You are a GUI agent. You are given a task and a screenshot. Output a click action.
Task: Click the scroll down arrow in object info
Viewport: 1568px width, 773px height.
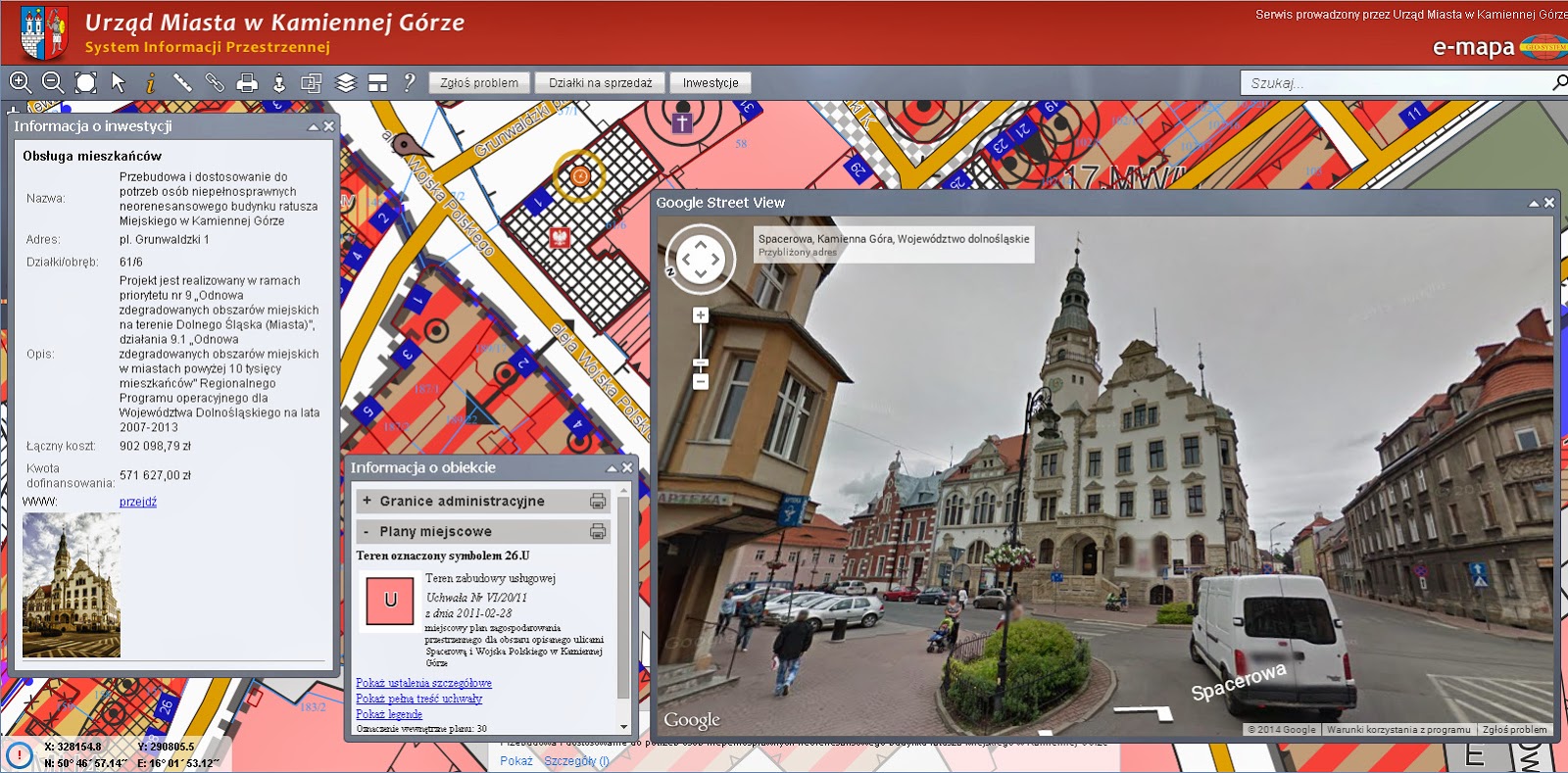pos(623,727)
